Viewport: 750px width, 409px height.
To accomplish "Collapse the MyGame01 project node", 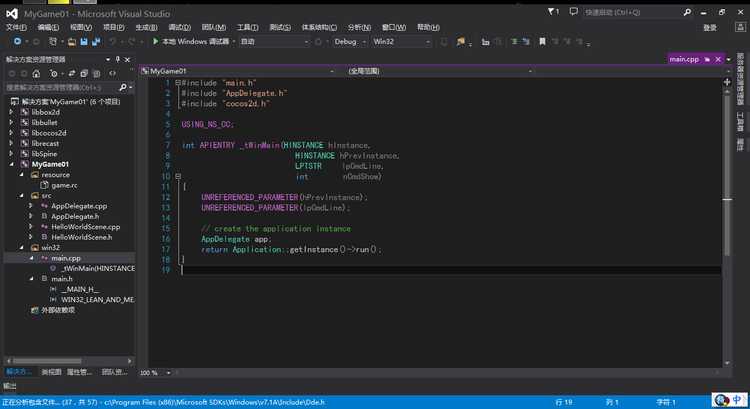I will coord(11,164).
